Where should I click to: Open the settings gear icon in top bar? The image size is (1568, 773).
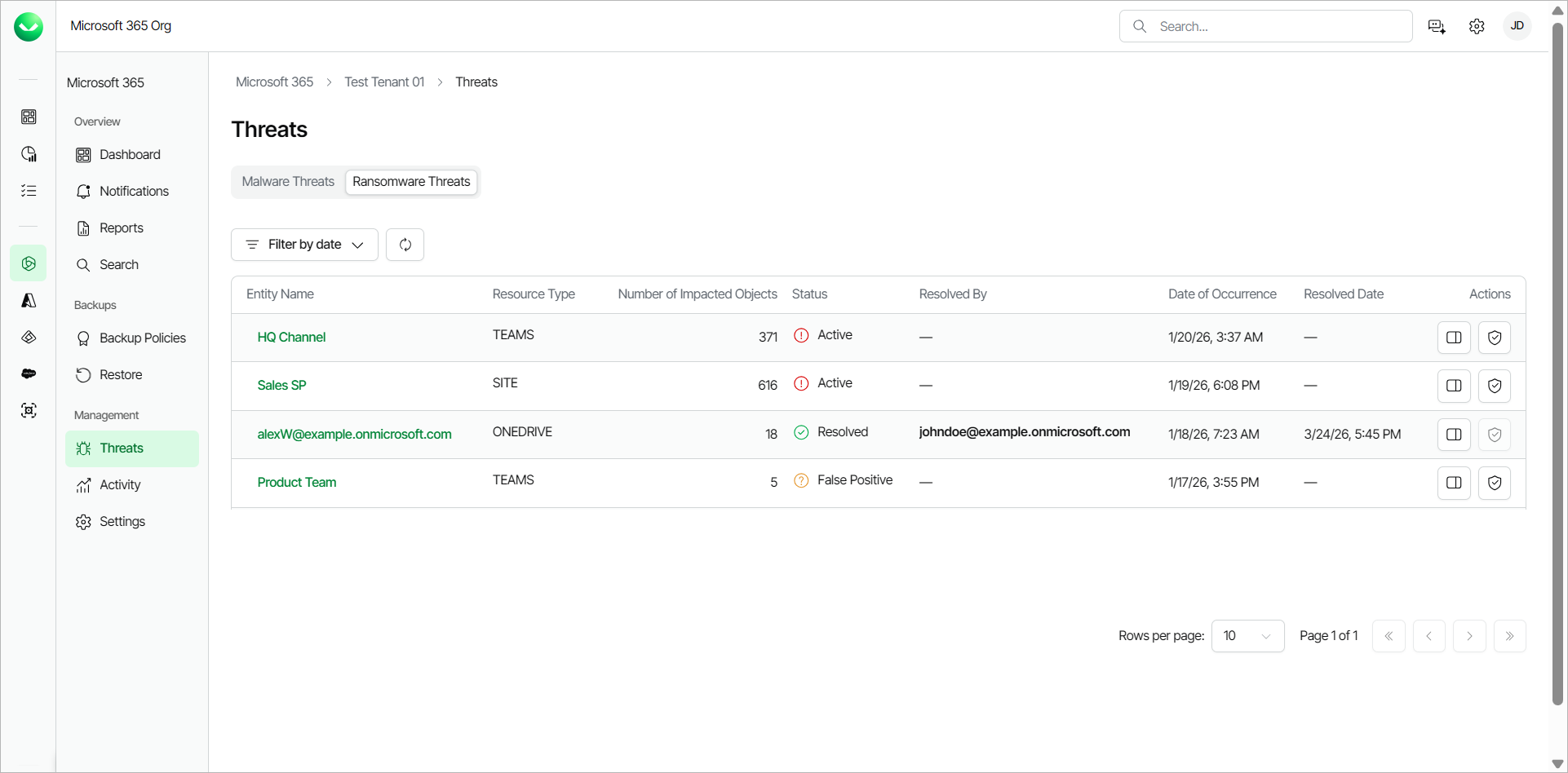click(x=1476, y=27)
